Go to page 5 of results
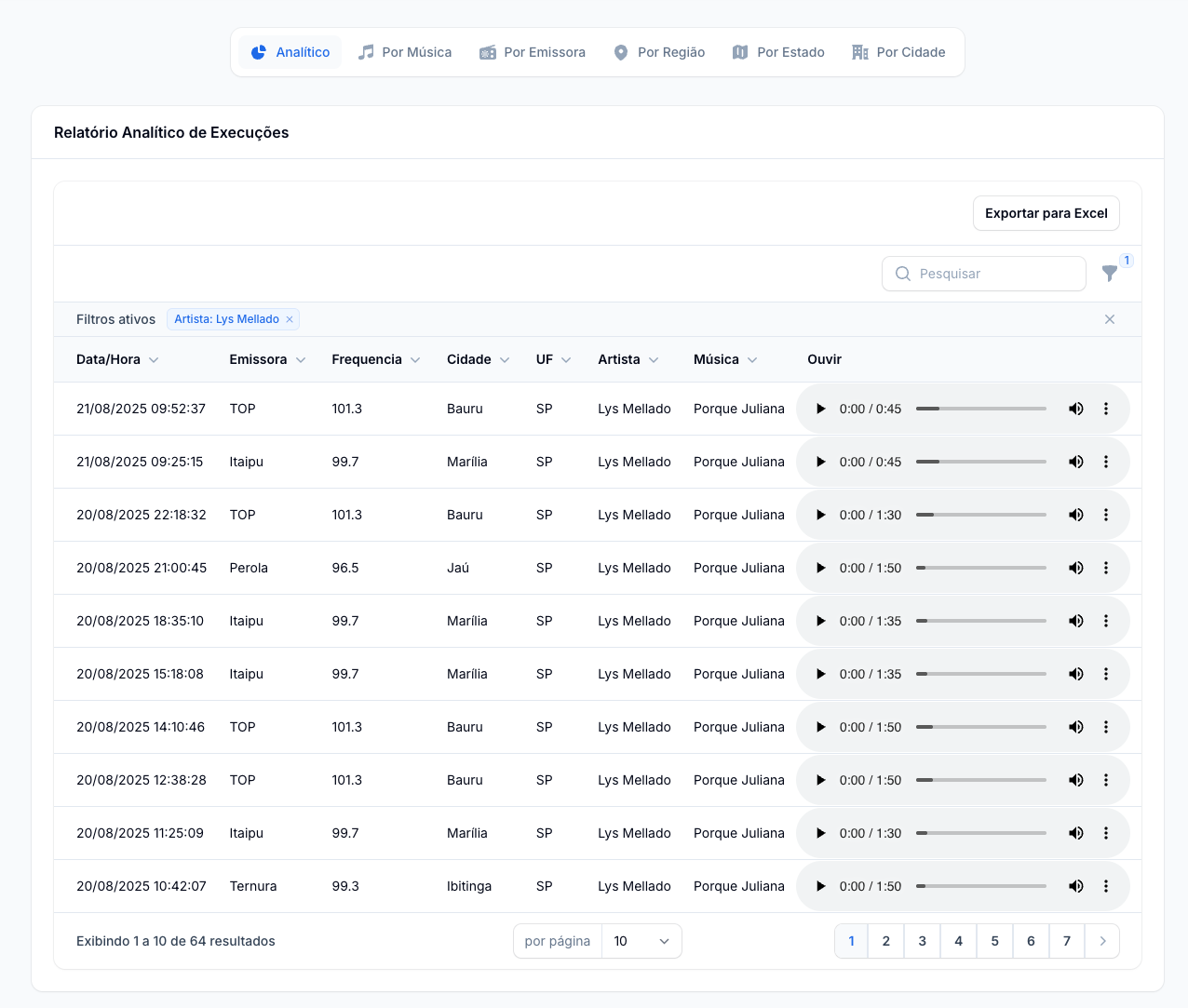This screenshot has width=1188, height=1008. (x=994, y=941)
